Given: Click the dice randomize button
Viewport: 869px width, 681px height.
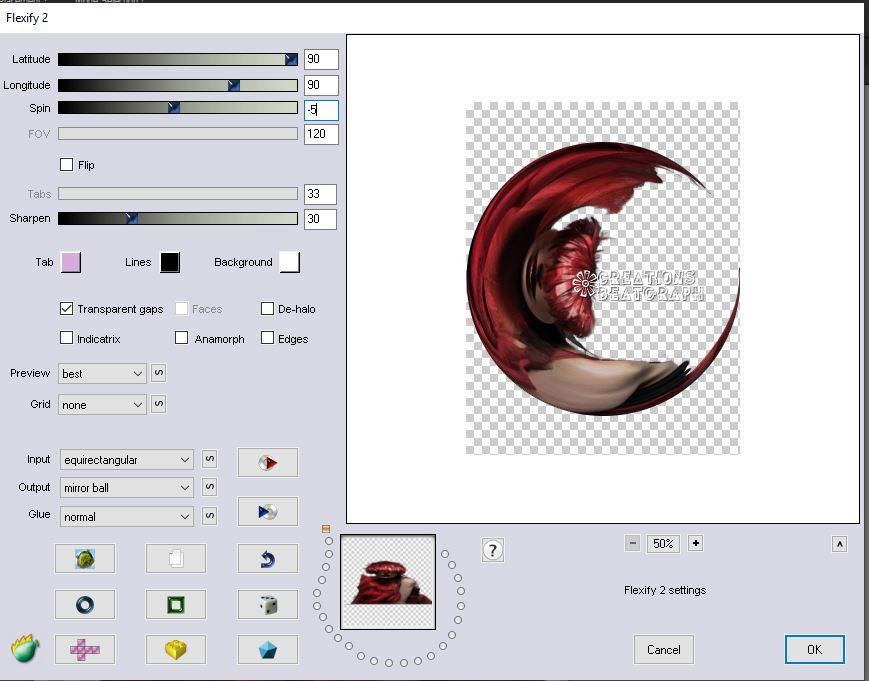Looking at the screenshot, I should tap(268, 604).
